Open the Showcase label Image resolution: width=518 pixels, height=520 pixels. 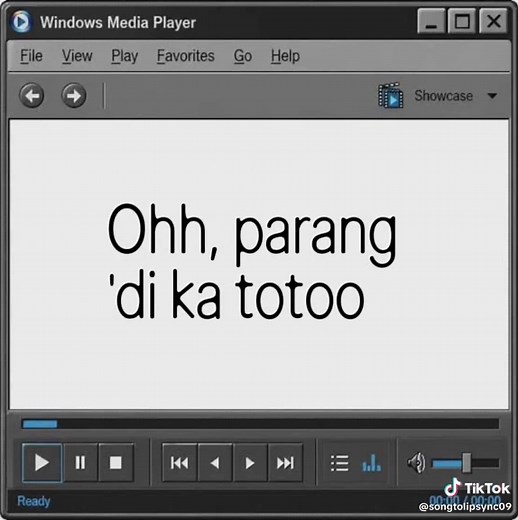click(x=443, y=96)
